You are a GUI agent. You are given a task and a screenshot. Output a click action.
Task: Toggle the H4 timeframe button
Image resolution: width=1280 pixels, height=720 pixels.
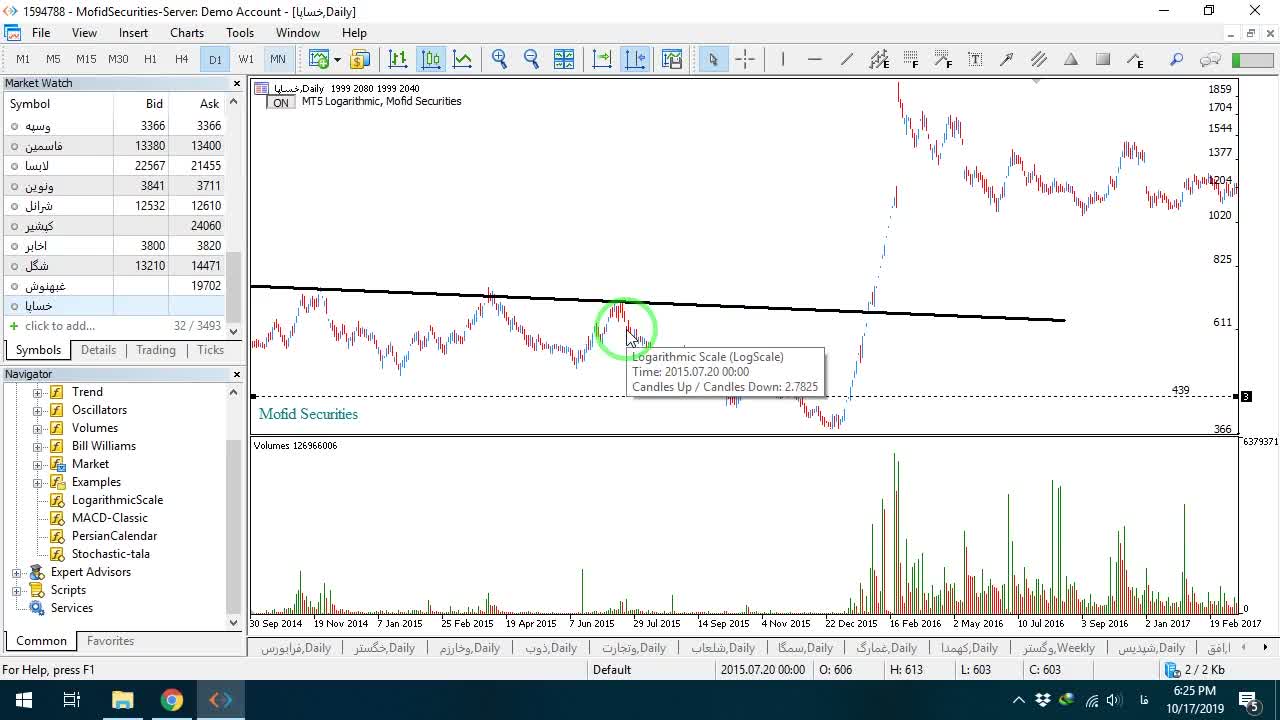tap(181, 59)
